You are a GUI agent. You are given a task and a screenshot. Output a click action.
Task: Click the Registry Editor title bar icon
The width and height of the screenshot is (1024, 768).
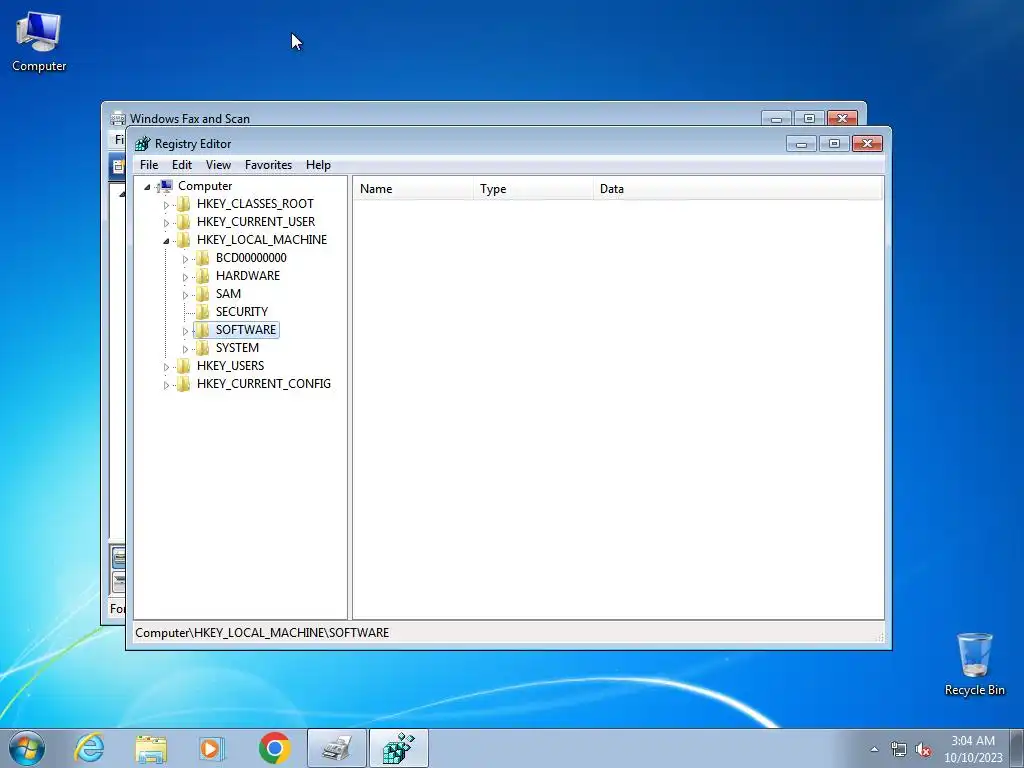pos(142,144)
